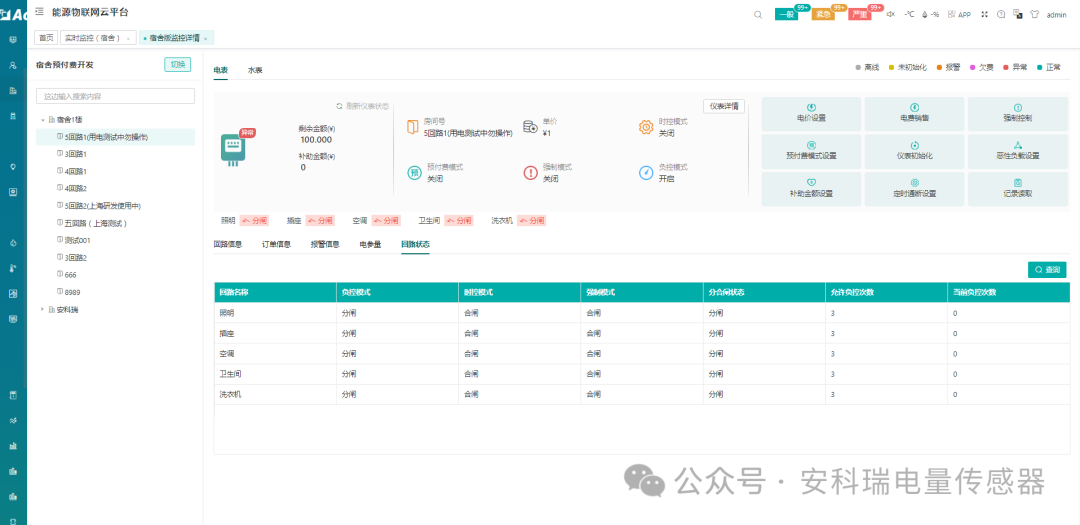Image resolution: width=1080 pixels, height=525 pixels.
Task: Open the admin user menu
Action: (x=1056, y=14)
